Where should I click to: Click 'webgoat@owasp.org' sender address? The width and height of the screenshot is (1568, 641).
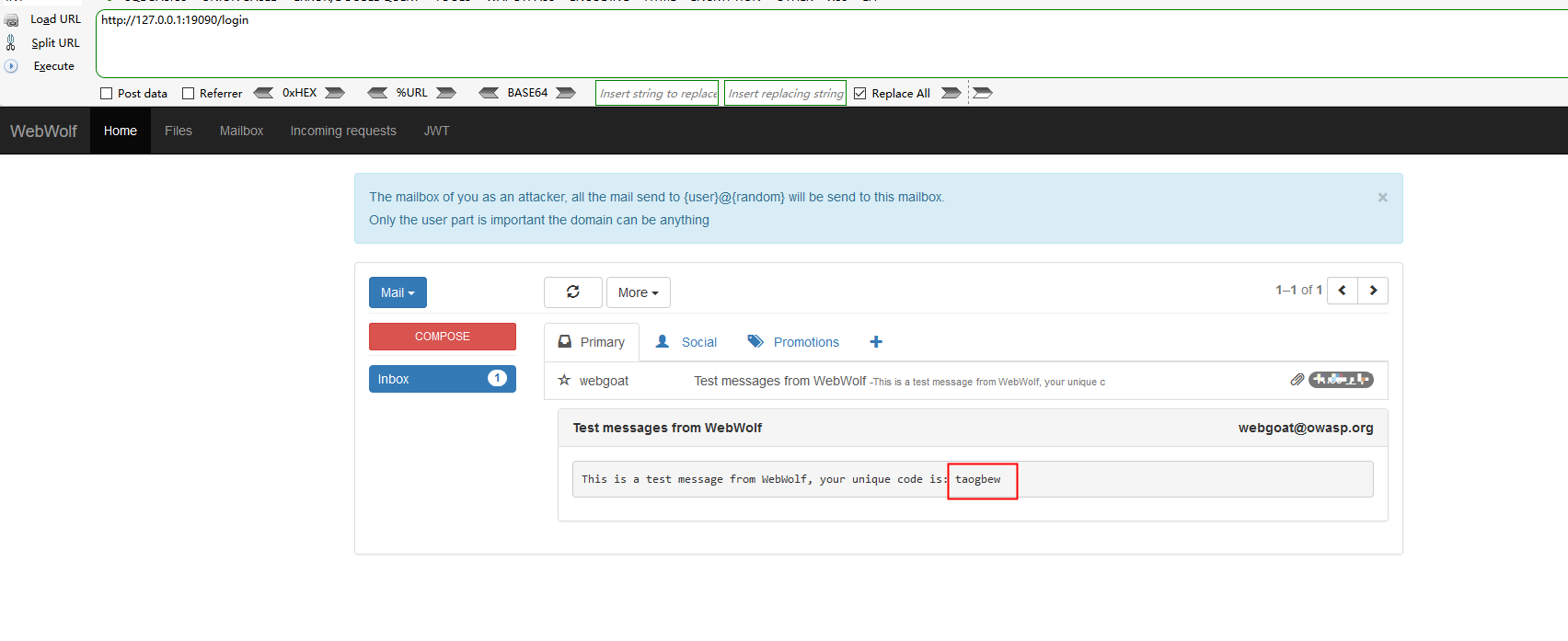pos(1306,428)
